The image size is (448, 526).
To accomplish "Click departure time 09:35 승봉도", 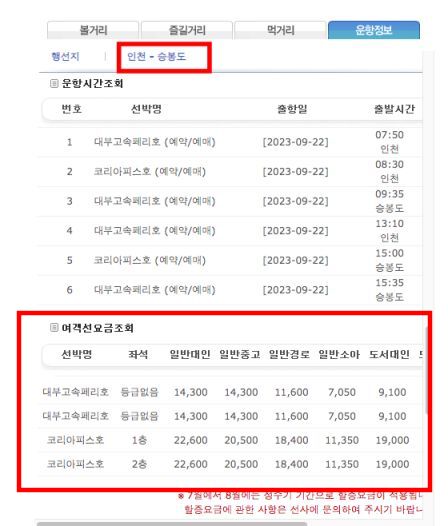I will click(x=389, y=201).
